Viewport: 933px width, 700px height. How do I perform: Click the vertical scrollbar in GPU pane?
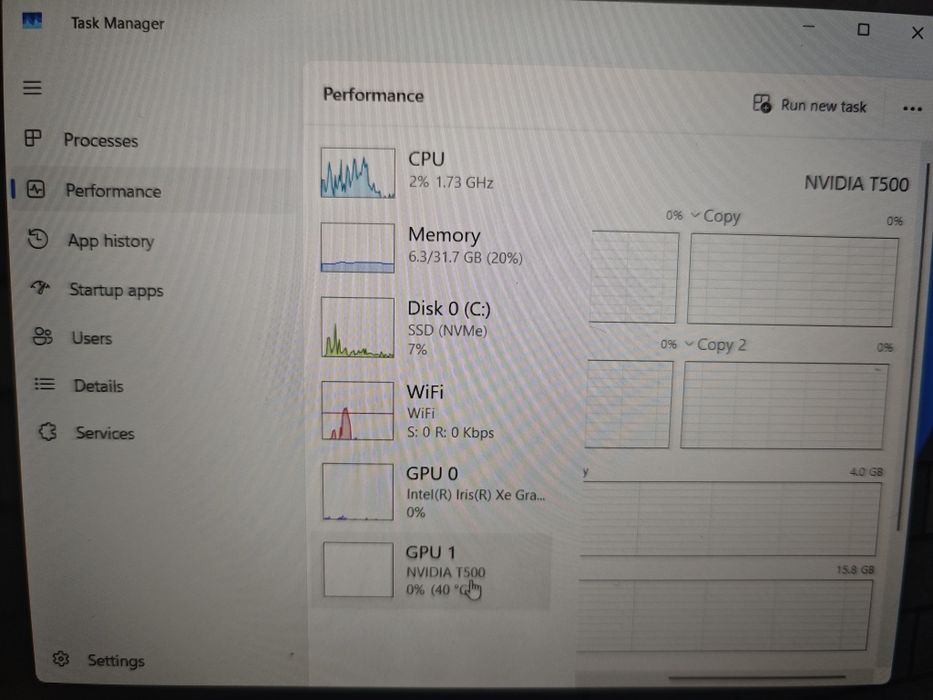(912, 345)
